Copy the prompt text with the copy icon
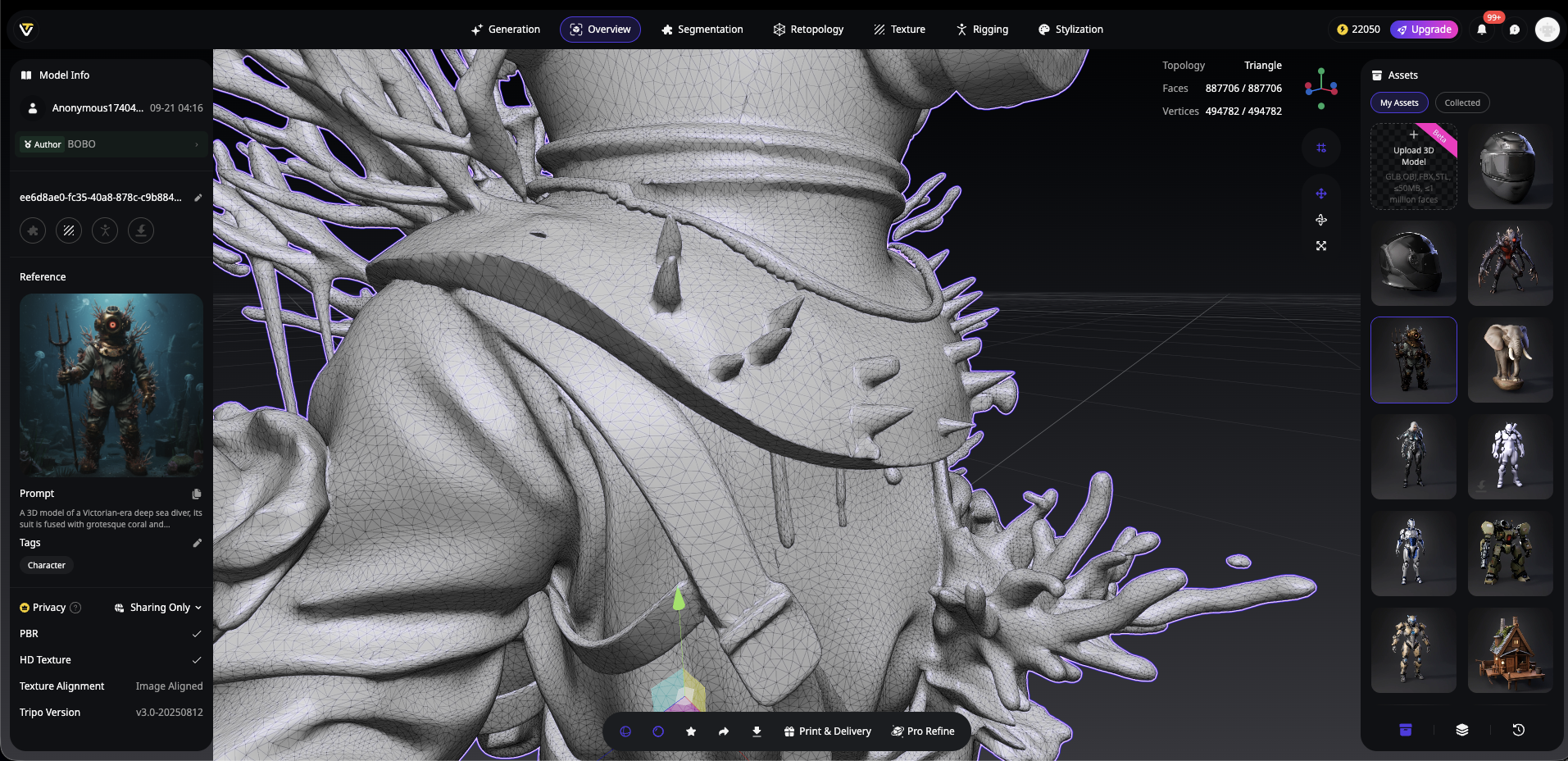This screenshot has height=761, width=1568. 197,494
